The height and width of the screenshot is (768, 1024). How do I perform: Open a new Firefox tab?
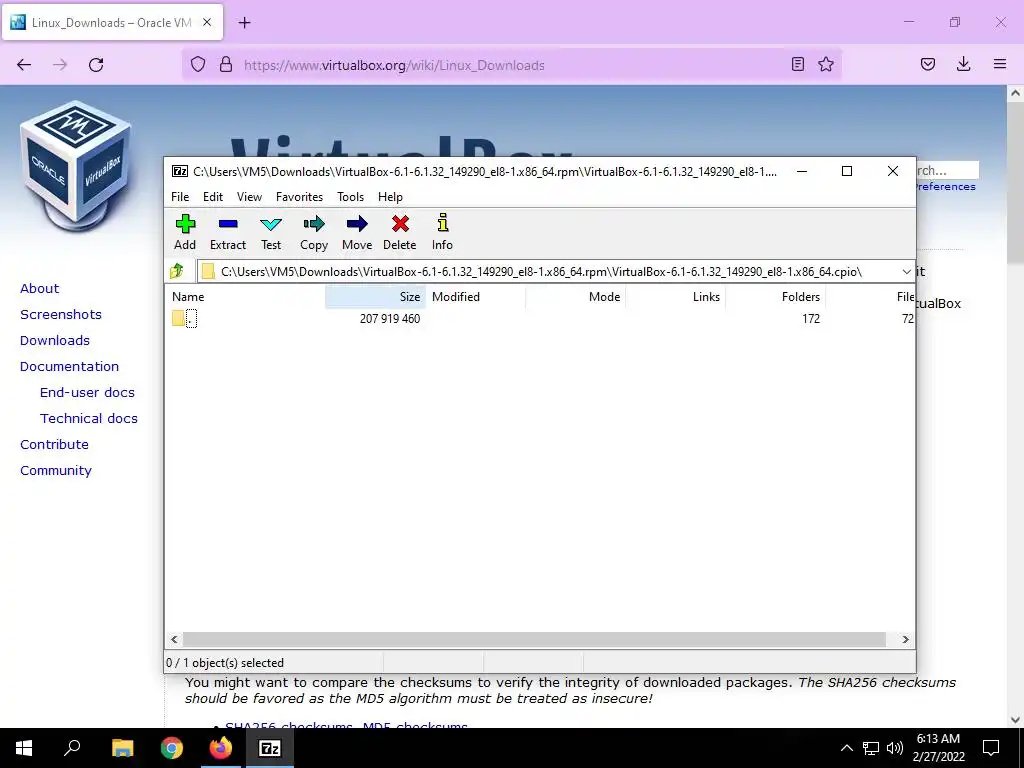point(244,23)
